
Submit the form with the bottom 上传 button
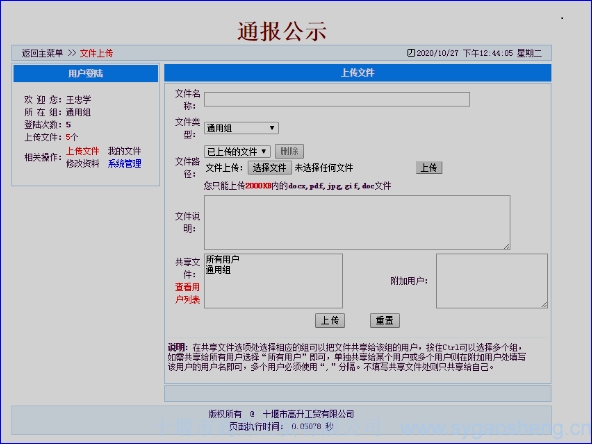point(330,320)
